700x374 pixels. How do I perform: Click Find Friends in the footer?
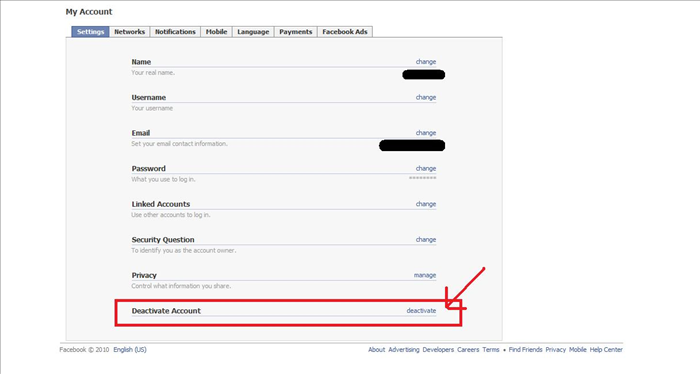click(x=525, y=349)
